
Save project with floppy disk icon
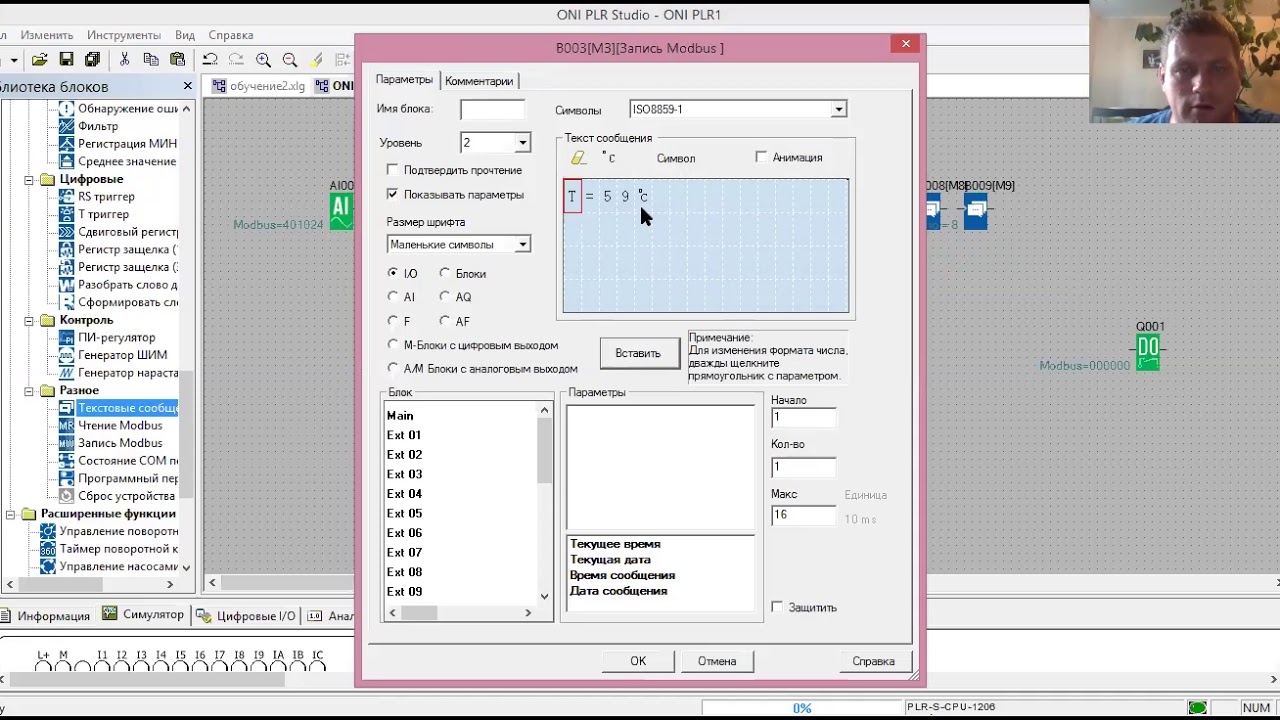pyautogui.click(x=66, y=60)
